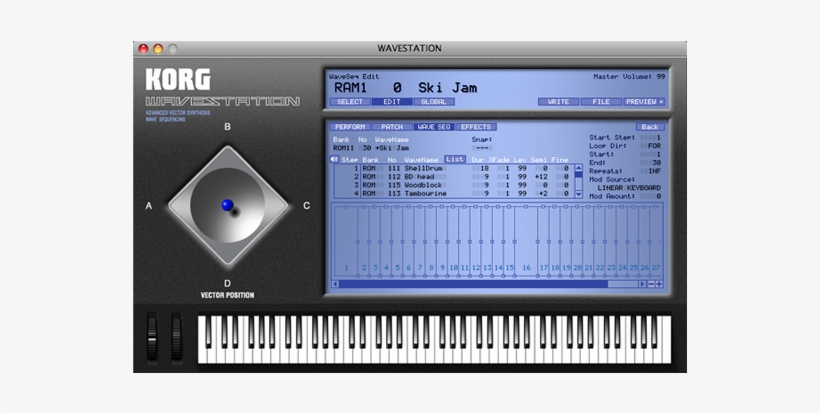This screenshot has height=413, width=820.
Task: Select timeline step 1
Action: 346,268
